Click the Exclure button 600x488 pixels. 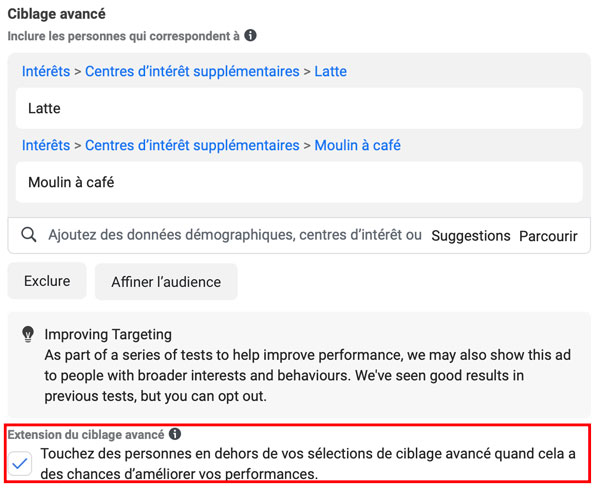tap(47, 281)
